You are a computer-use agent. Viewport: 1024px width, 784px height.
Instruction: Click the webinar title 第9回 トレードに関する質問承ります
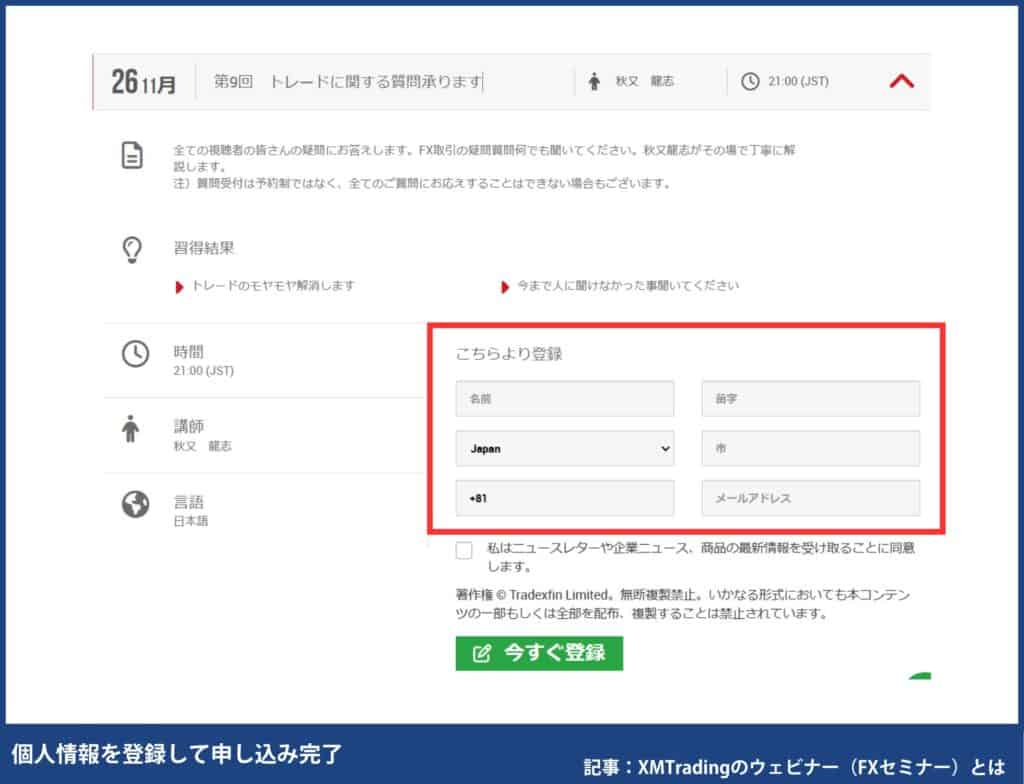[349, 82]
